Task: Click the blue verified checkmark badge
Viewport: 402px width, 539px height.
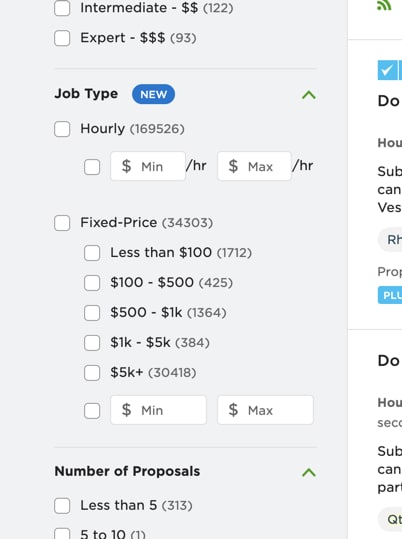Action: (x=387, y=70)
